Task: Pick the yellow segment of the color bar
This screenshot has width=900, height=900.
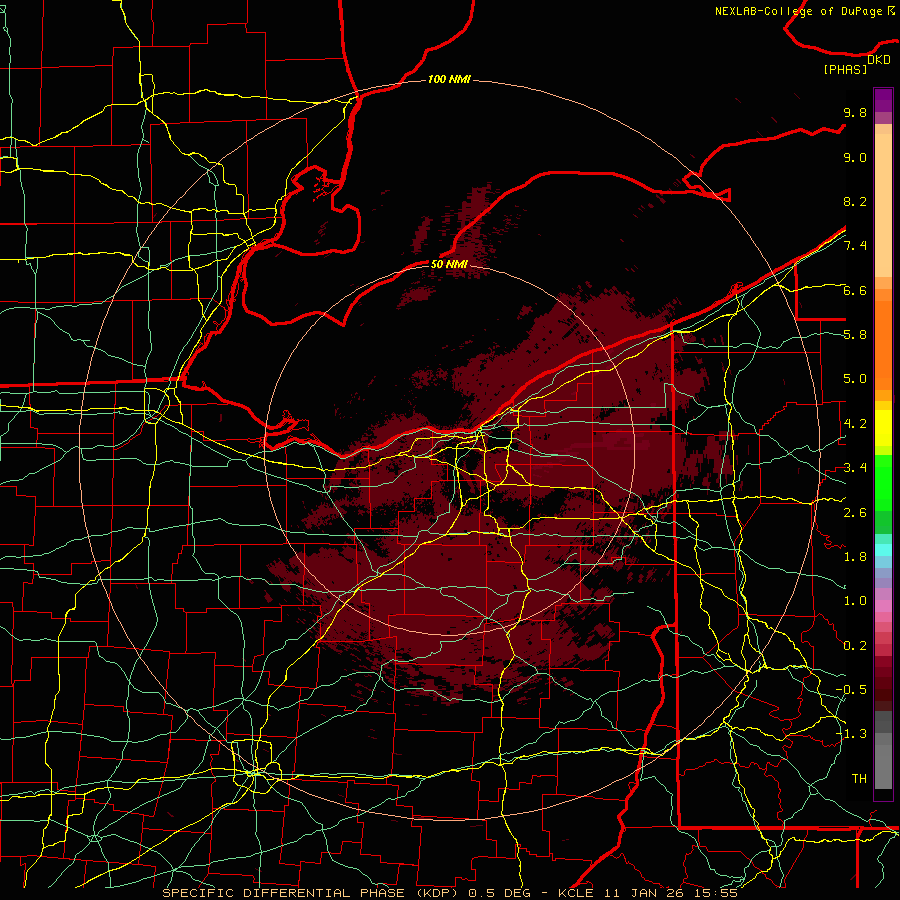Action: [883, 428]
